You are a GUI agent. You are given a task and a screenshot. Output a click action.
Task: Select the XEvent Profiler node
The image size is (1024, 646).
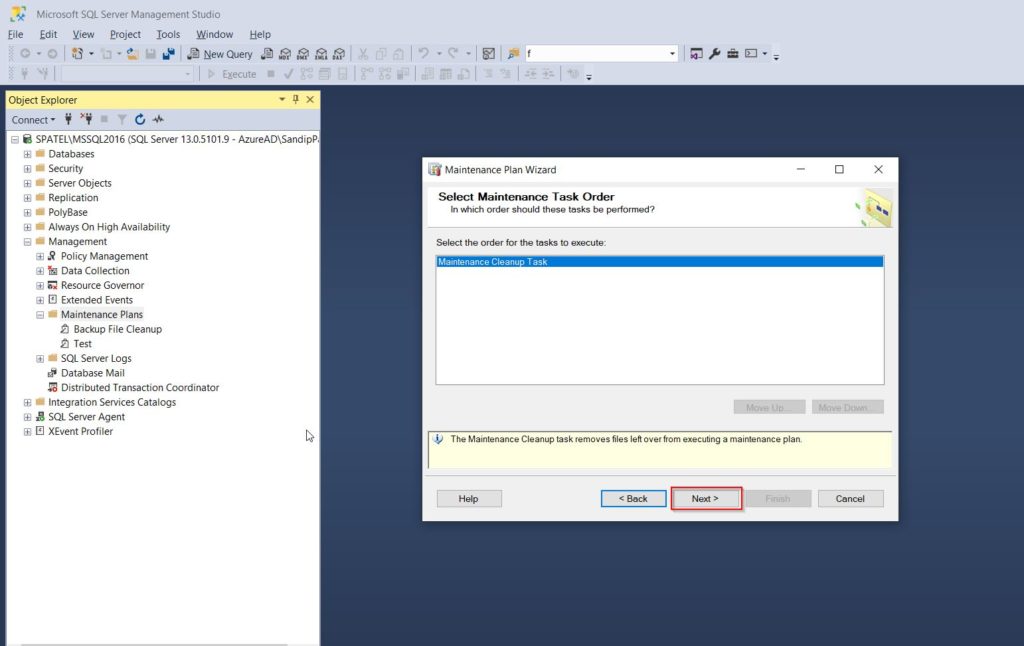pyautogui.click(x=80, y=431)
